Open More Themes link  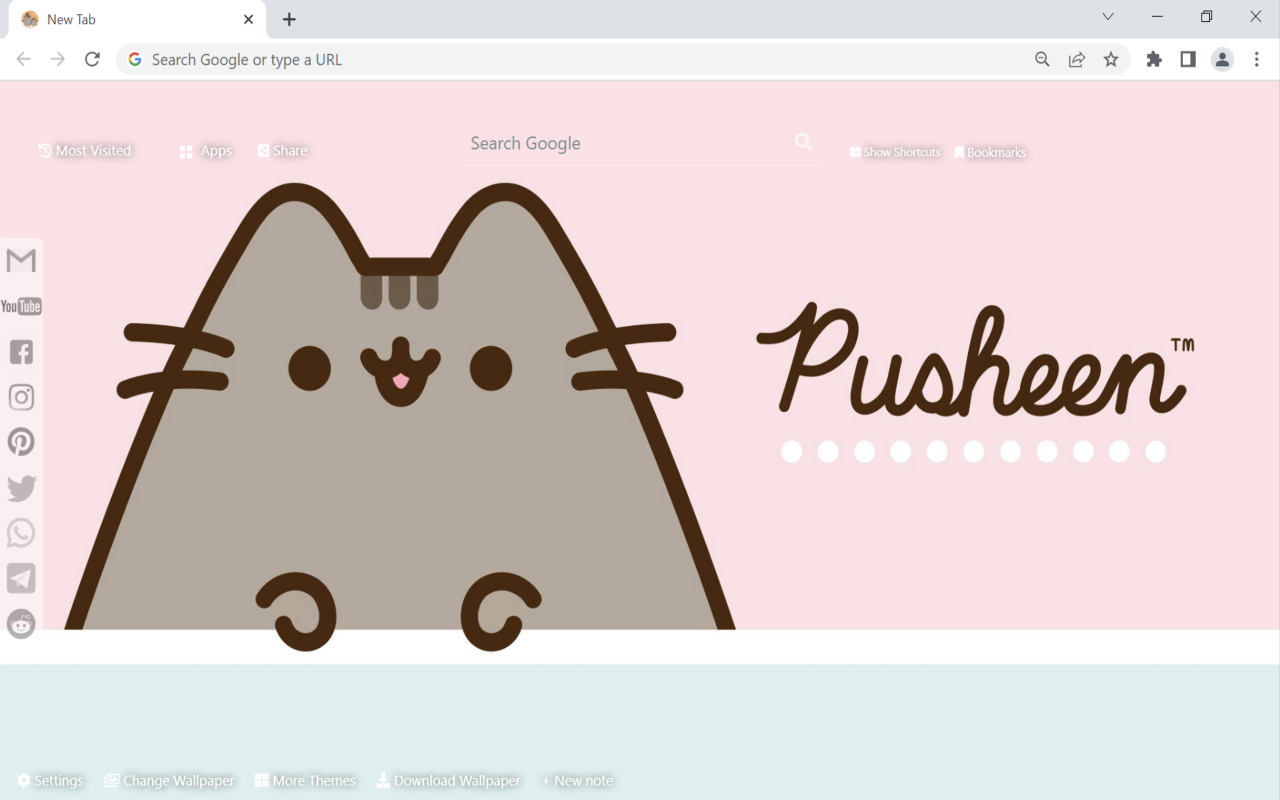point(305,781)
